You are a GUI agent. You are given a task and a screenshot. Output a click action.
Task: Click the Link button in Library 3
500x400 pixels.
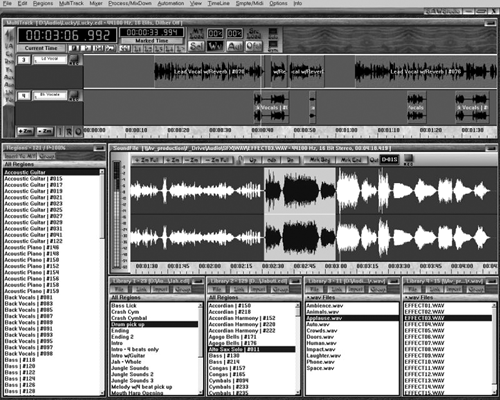pos(337,289)
